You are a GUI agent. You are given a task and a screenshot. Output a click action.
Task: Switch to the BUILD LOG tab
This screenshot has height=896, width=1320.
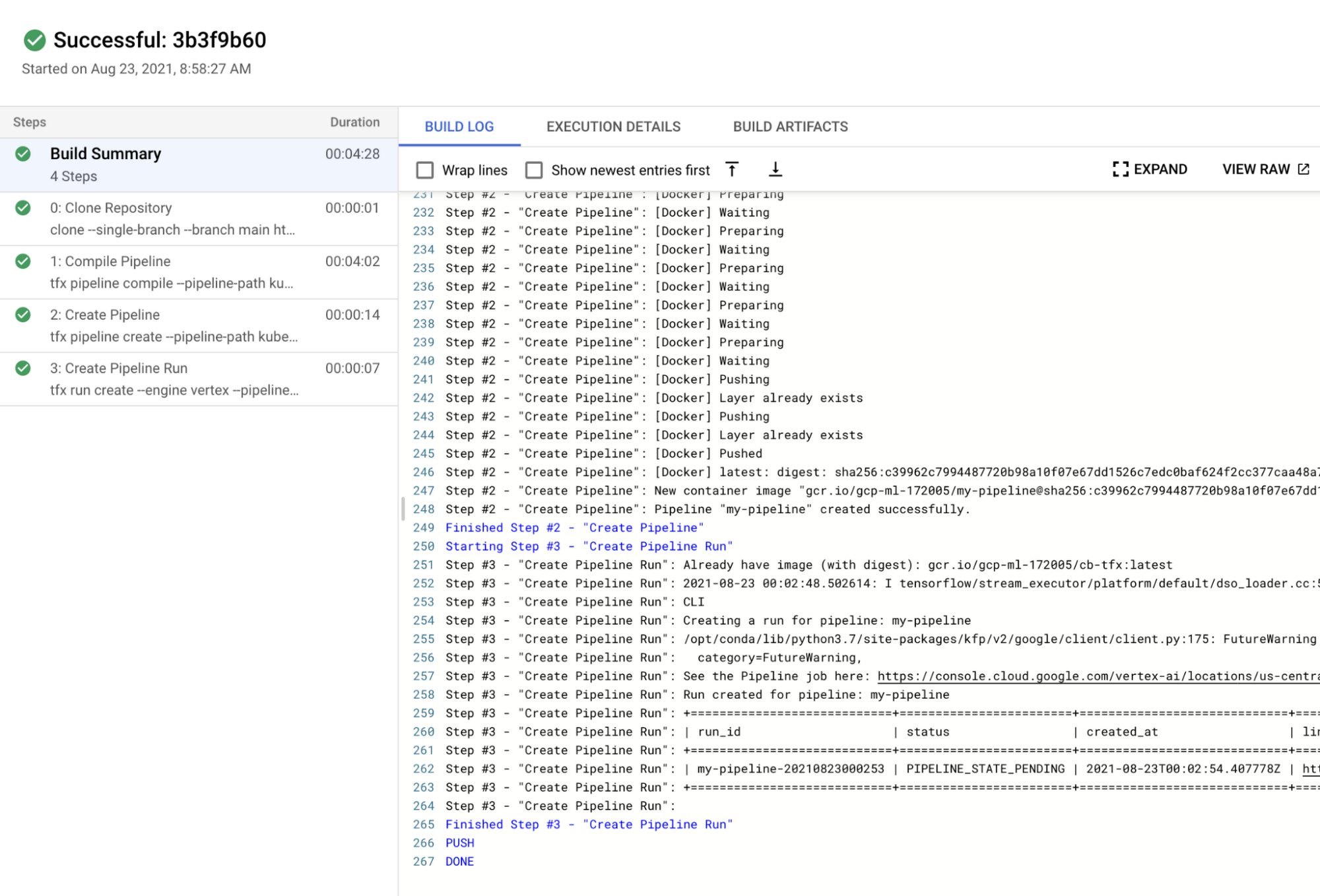coord(459,127)
